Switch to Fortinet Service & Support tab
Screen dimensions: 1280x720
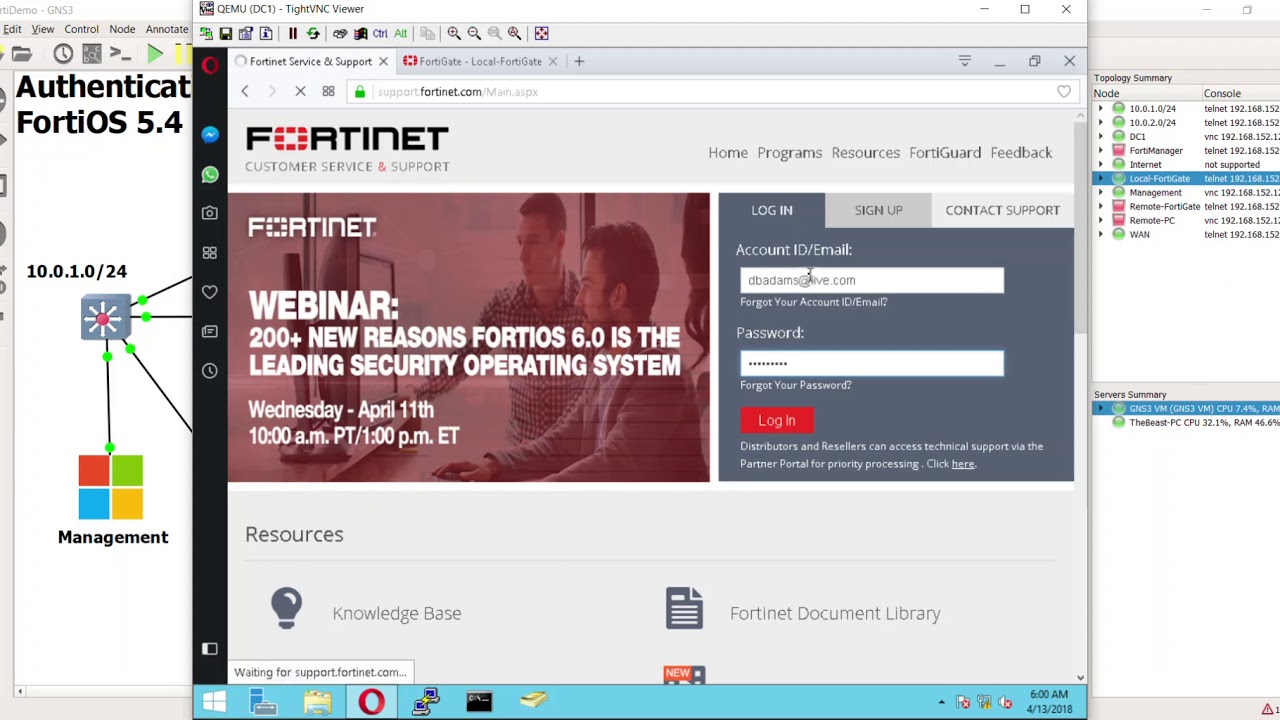[311, 61]
